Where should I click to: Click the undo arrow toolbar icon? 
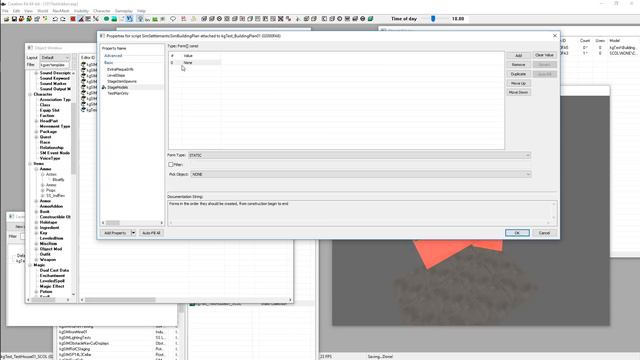point(55,19)
